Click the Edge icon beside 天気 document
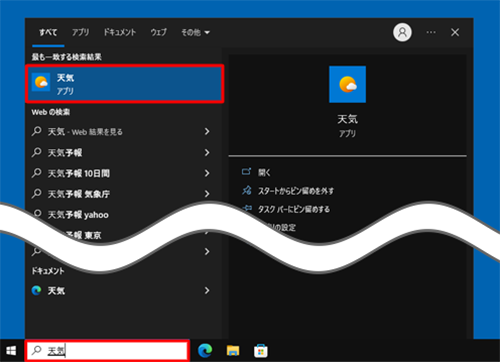500x362 pixels. click(x=36, y=291)
